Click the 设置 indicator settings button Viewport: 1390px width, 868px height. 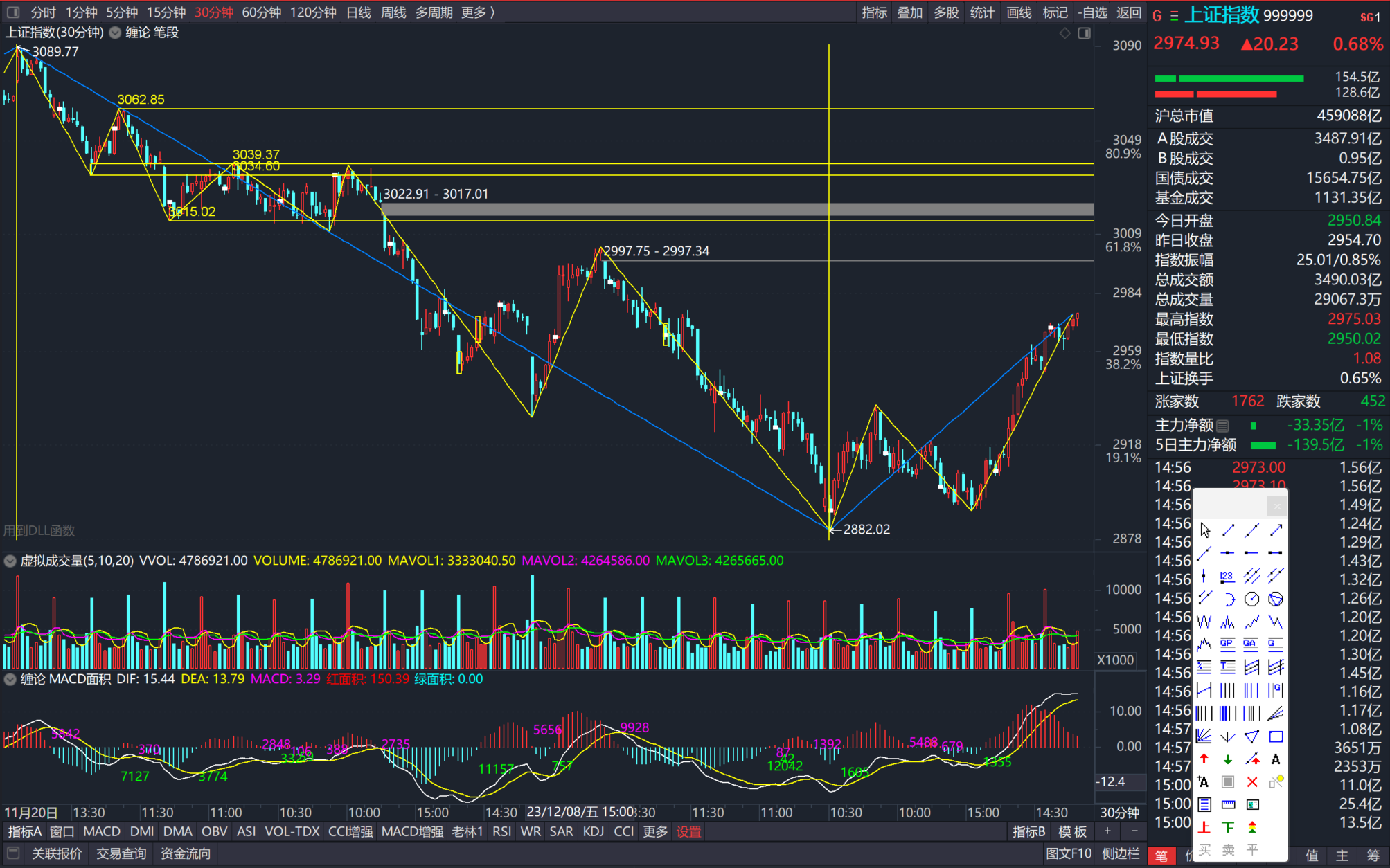tap(688, 831)
